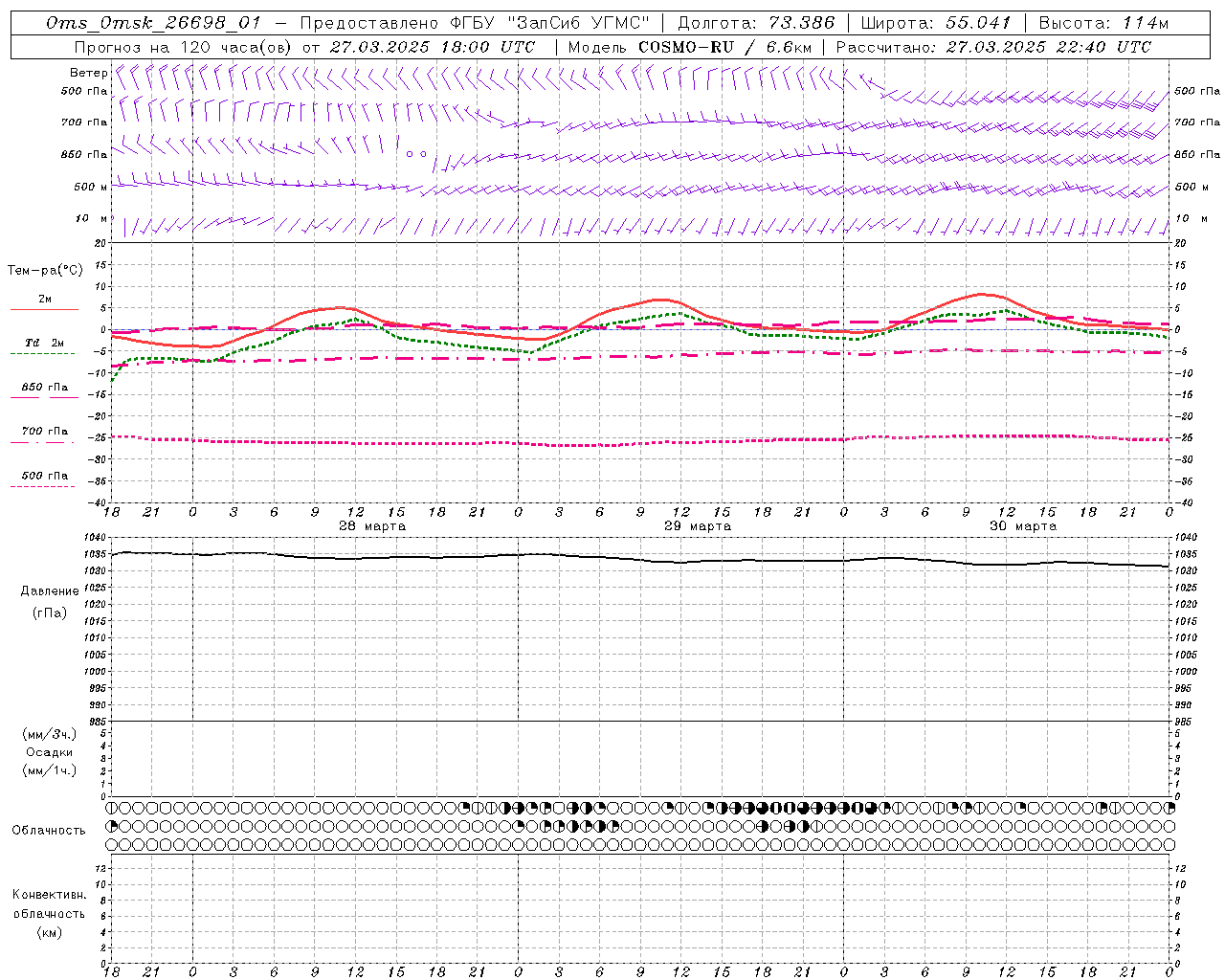Viewport: 1225px width, 980px height.
Task: Click the dash-dot line sample under 700 гПа legend
Action: click(43, 442)
